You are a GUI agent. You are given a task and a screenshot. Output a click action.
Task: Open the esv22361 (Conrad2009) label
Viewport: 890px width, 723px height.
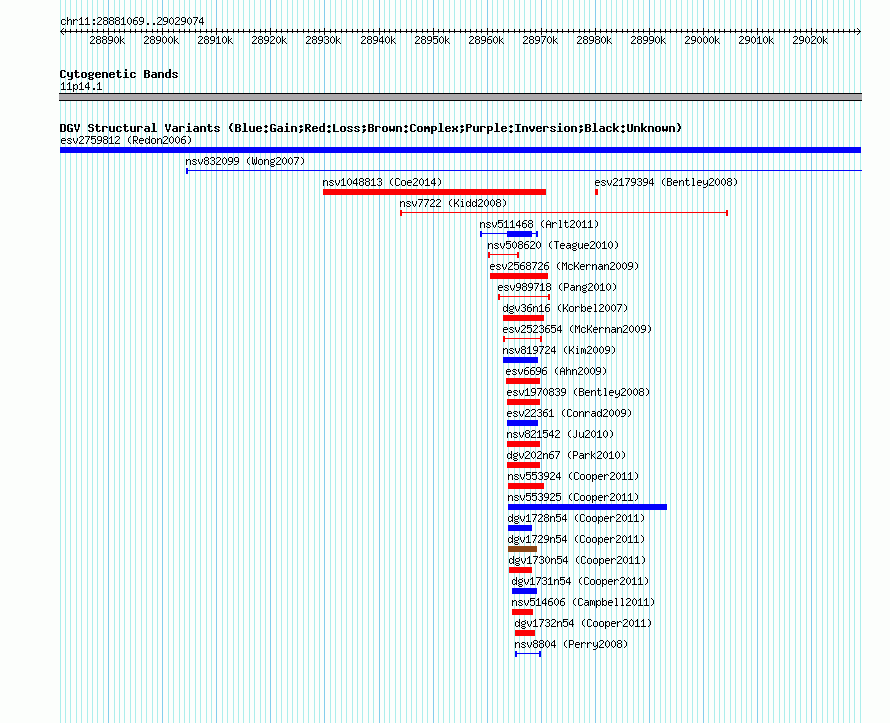pyautogui.click(x=569, y=413)
